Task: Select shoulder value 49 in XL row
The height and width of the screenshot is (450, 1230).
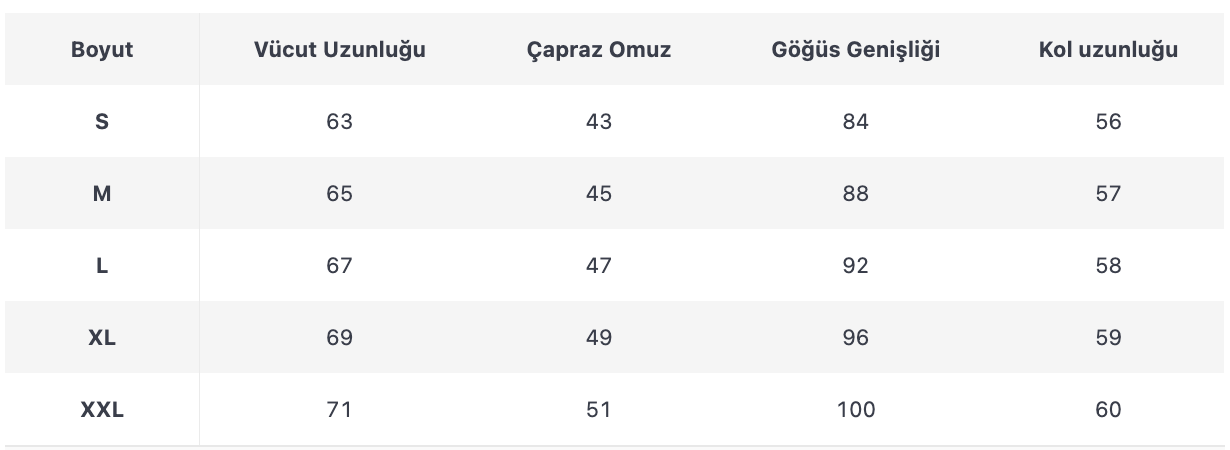Action: [598, 338]
